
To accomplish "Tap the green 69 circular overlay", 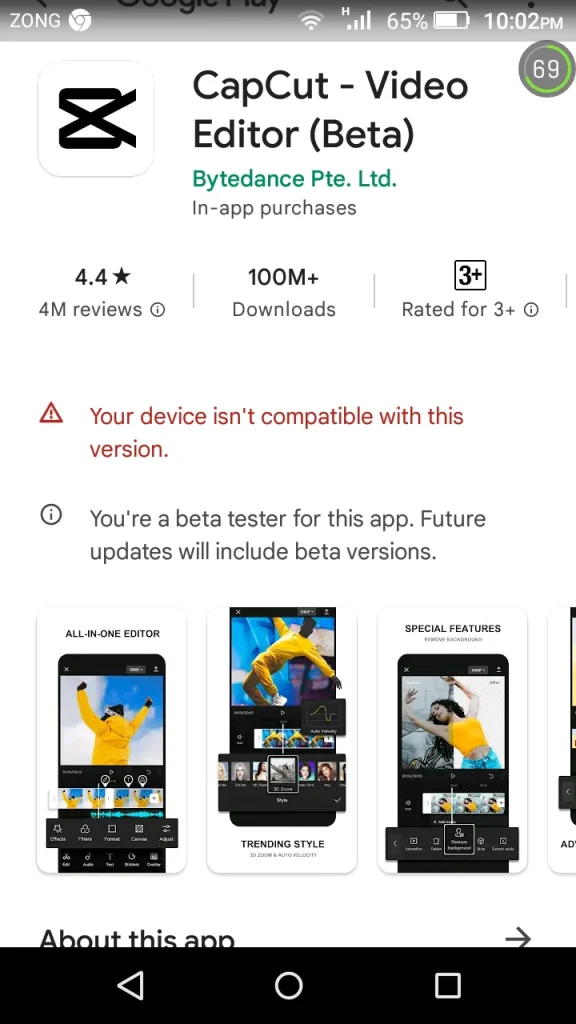I will (546, 69).
